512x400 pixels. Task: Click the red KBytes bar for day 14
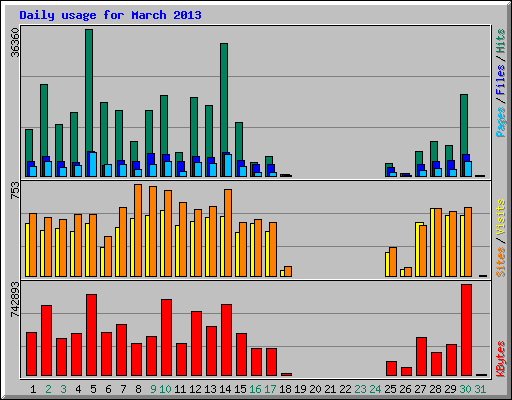click(227, 340)
